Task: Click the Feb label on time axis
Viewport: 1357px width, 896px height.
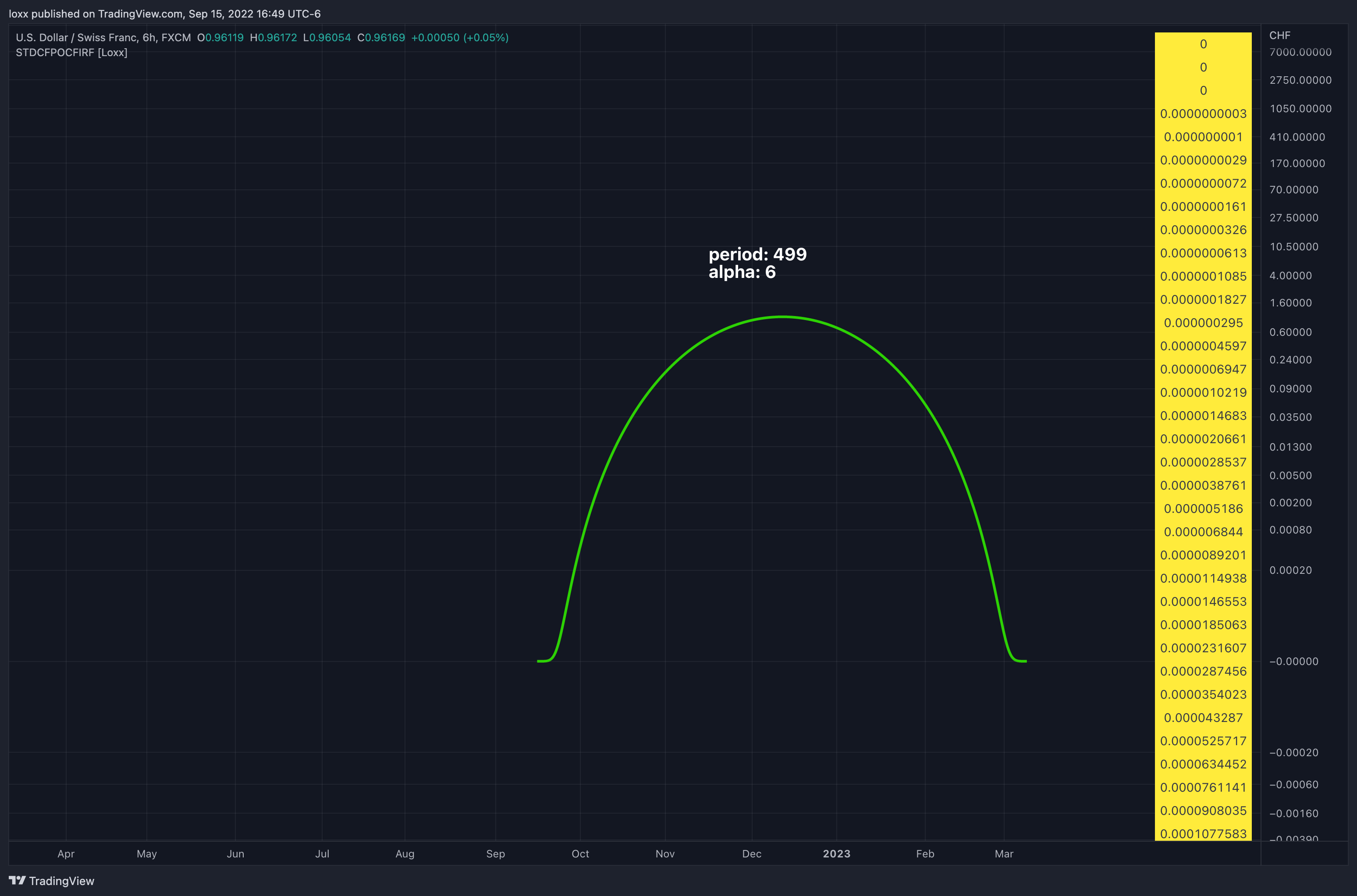Action: tap(925, 854)
